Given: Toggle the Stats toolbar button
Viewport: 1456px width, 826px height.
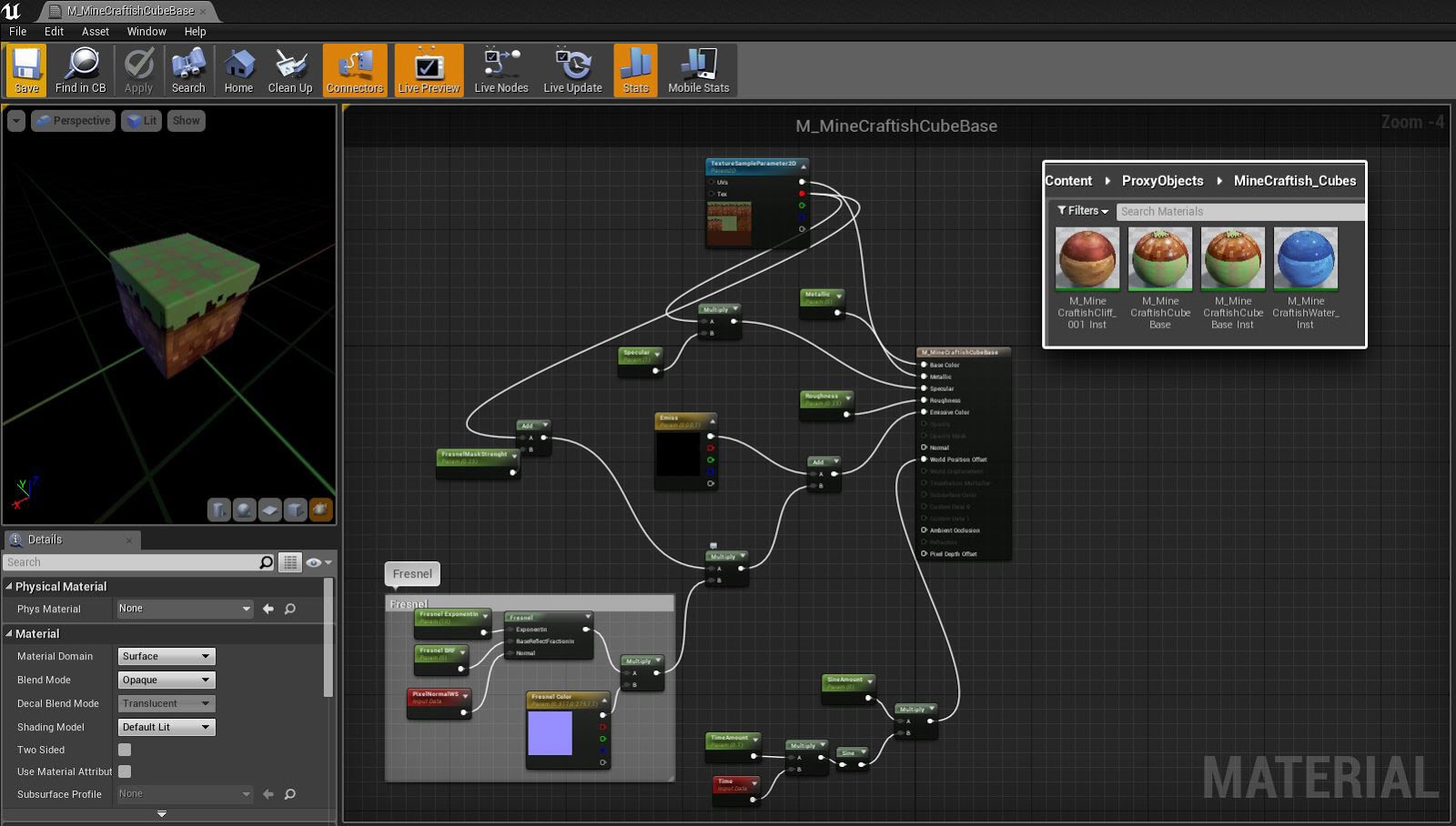Looking at the screenshot, I should pyautogui.click(x=636, y=71).
